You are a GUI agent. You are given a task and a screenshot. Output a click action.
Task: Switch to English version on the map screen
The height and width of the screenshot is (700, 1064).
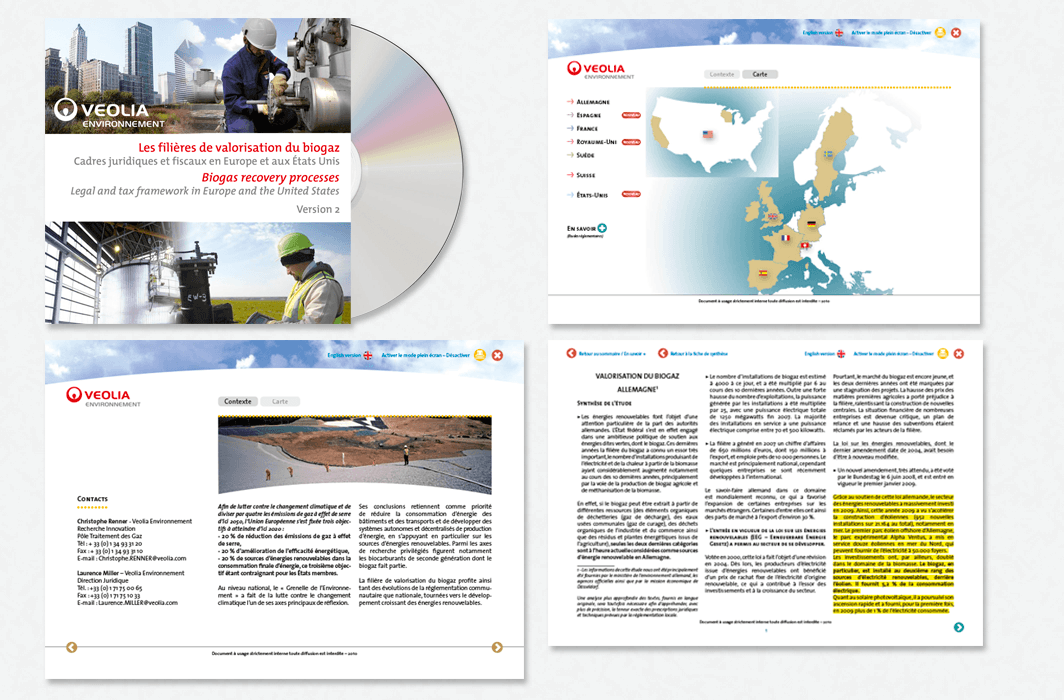click(x=822, y=33)
